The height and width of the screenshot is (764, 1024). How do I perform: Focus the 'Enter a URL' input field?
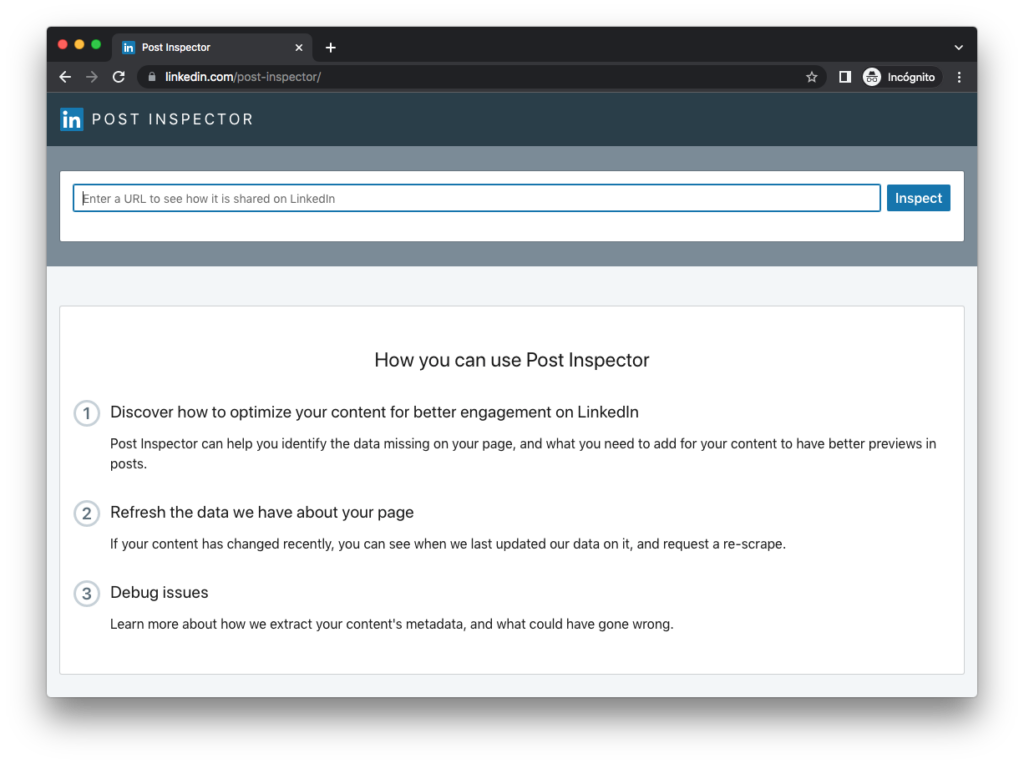(x=476, y=198)
